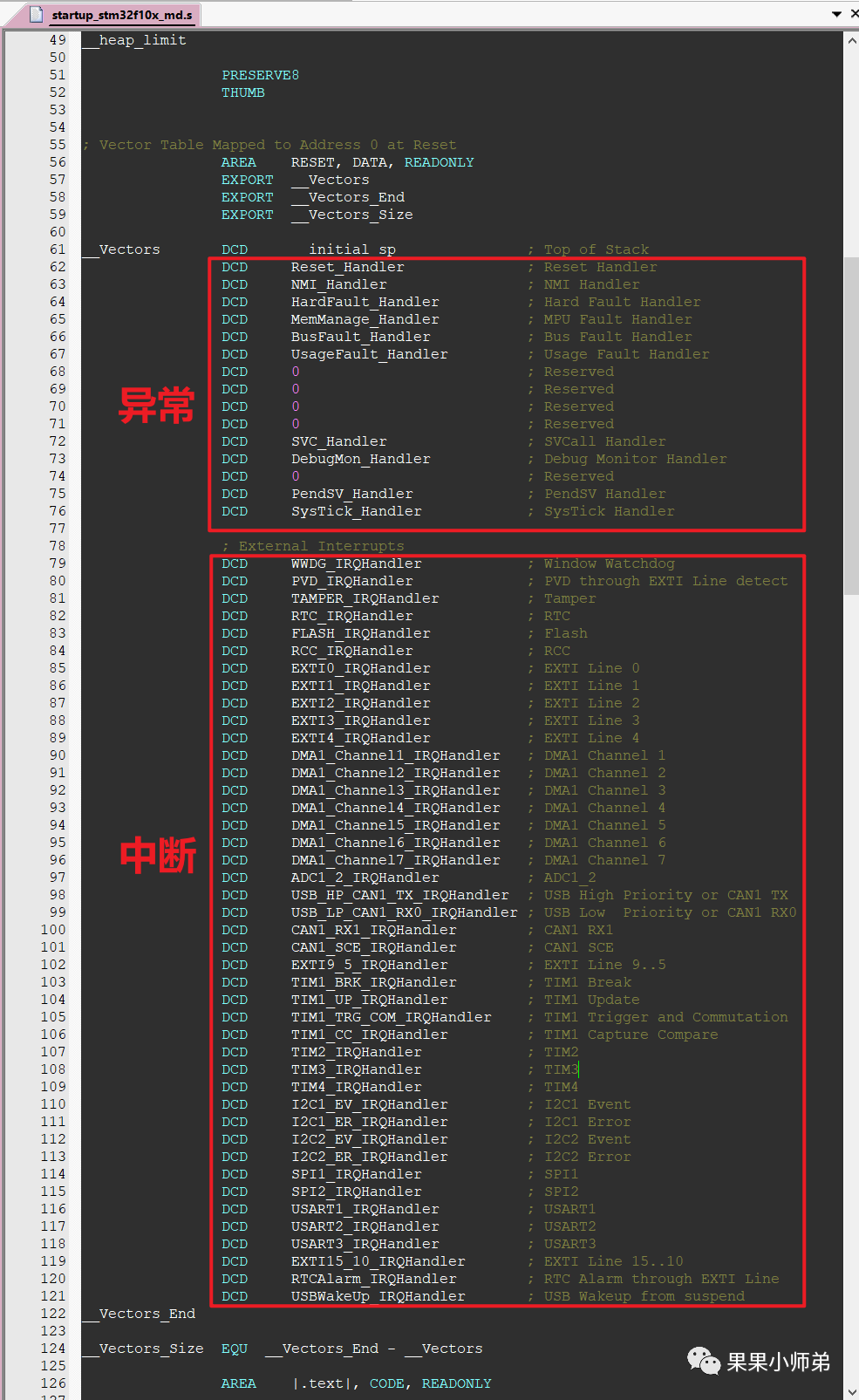Image resolution: width=859 pixels, height=1400 pixels.
Task: Click RTC_IRQHandler text
Action: tap(351, 616)
